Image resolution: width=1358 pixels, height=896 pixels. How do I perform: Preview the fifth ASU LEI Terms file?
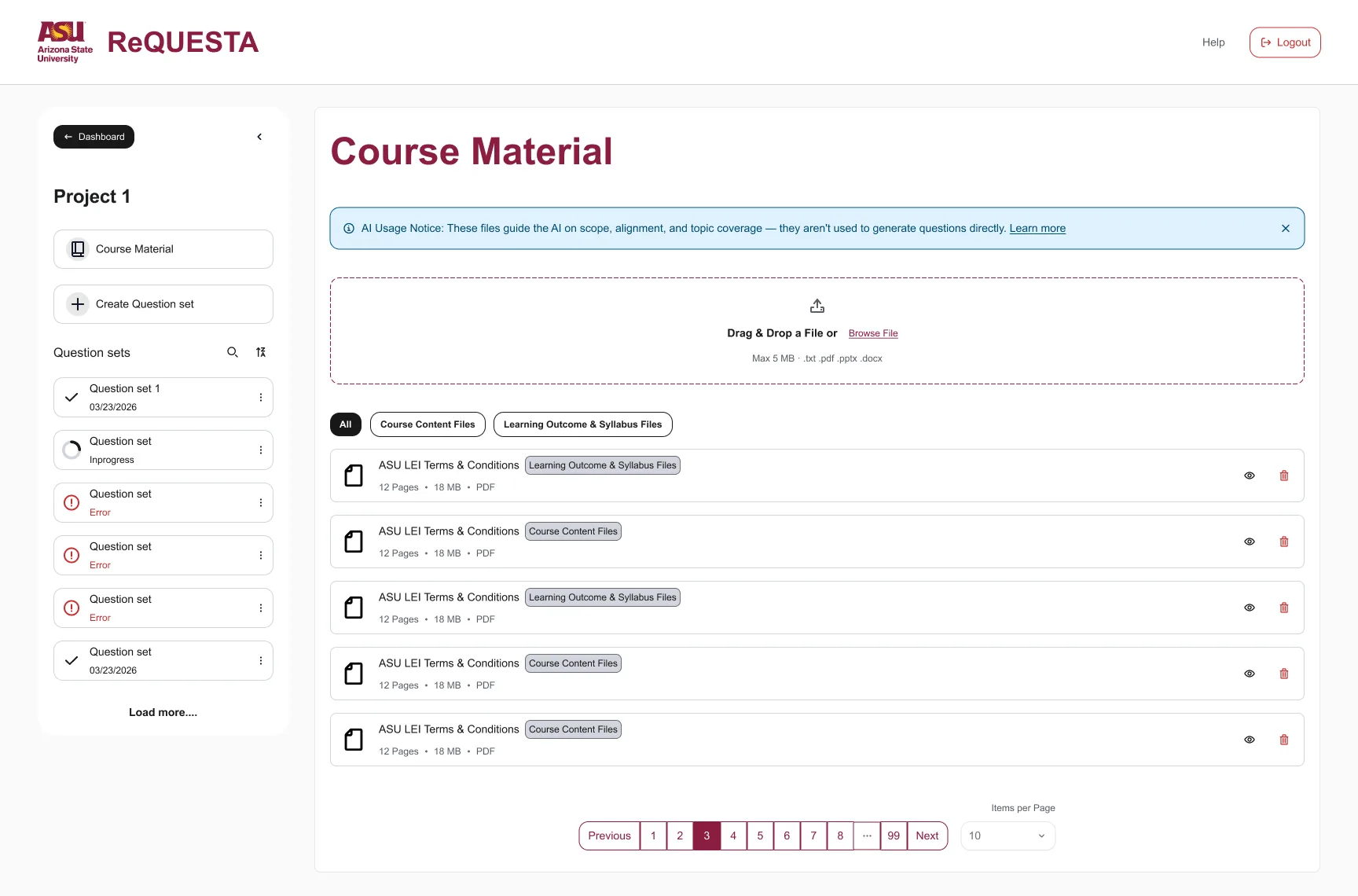1250,740
